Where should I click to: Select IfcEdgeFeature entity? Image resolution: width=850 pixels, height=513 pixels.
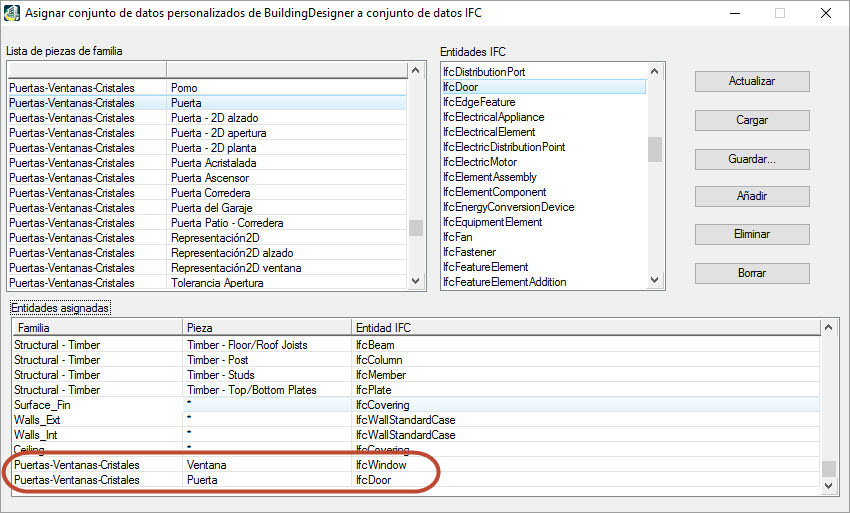click(x=544, y=102)
